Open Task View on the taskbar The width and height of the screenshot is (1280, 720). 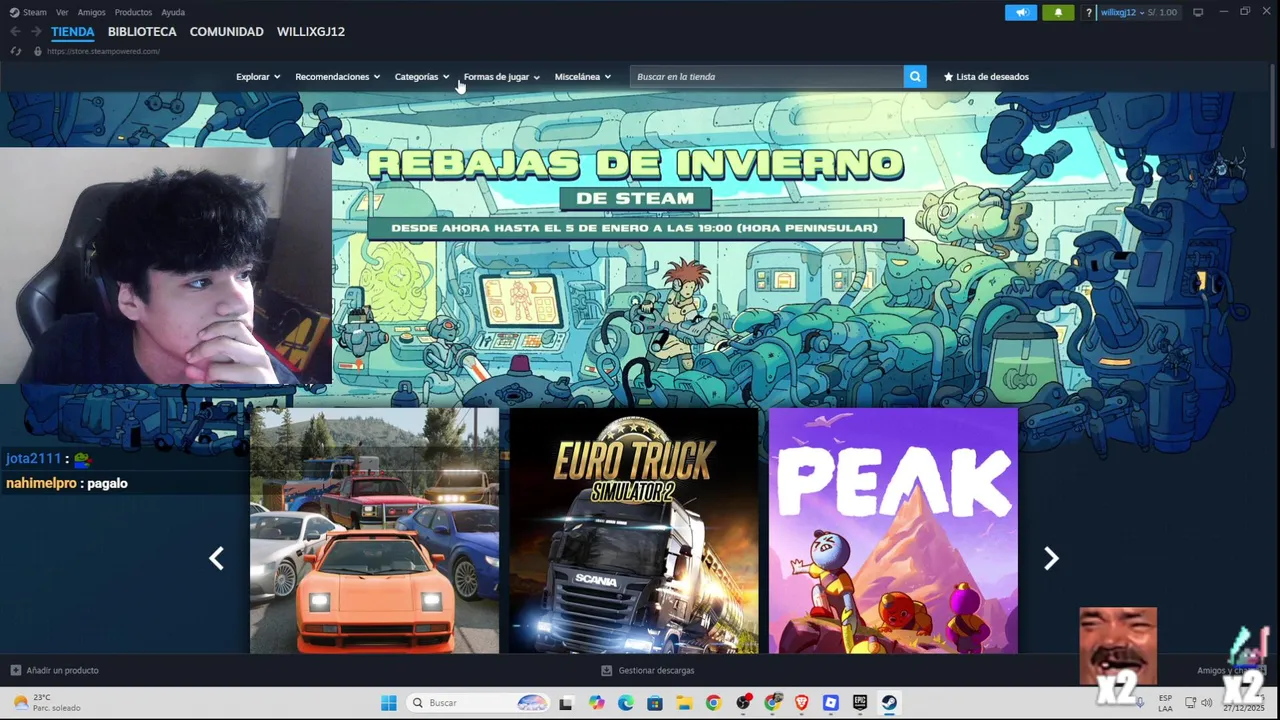pyautogui.click(x=566, y=703)
